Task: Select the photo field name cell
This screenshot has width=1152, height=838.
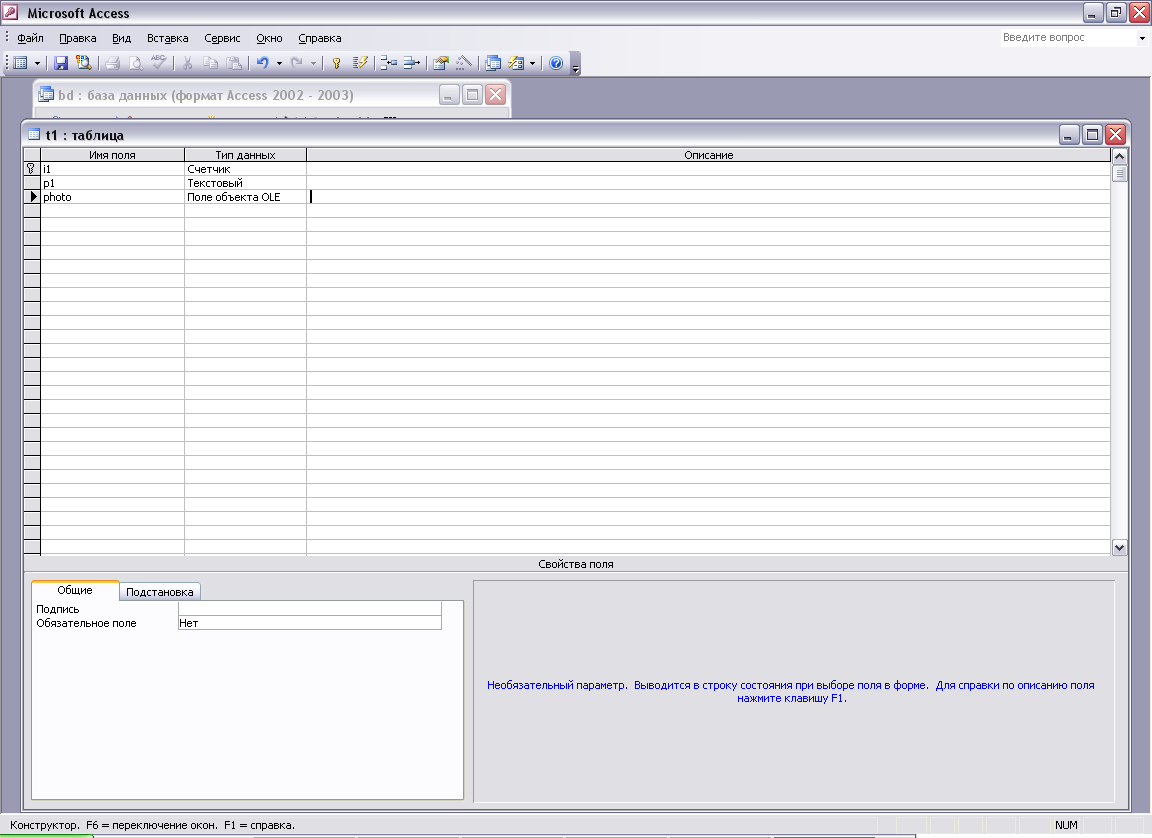Action: pyautogui.click(x=112, y=197)
